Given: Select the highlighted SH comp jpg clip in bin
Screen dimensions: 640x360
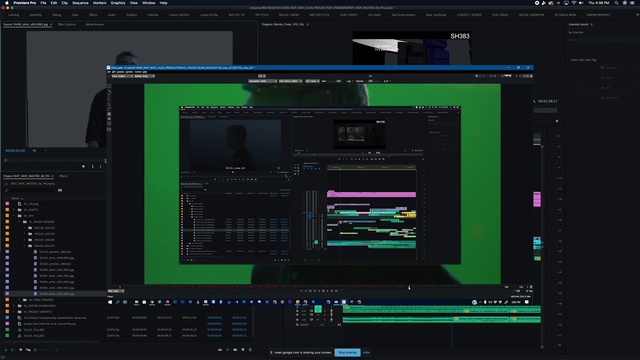Looking at the screenshot, I should (56, 293).
